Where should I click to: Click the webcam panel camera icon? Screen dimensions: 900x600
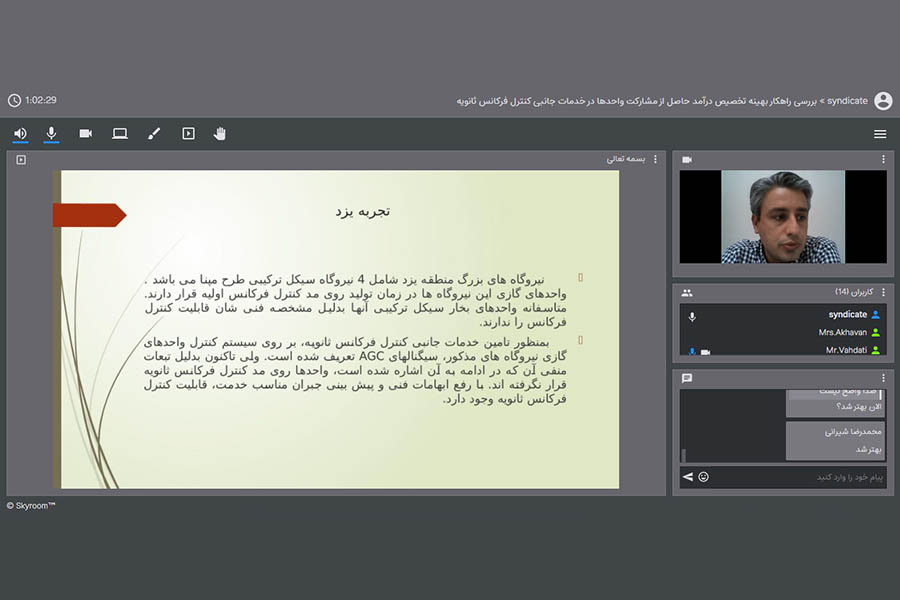tap(687, 160)
